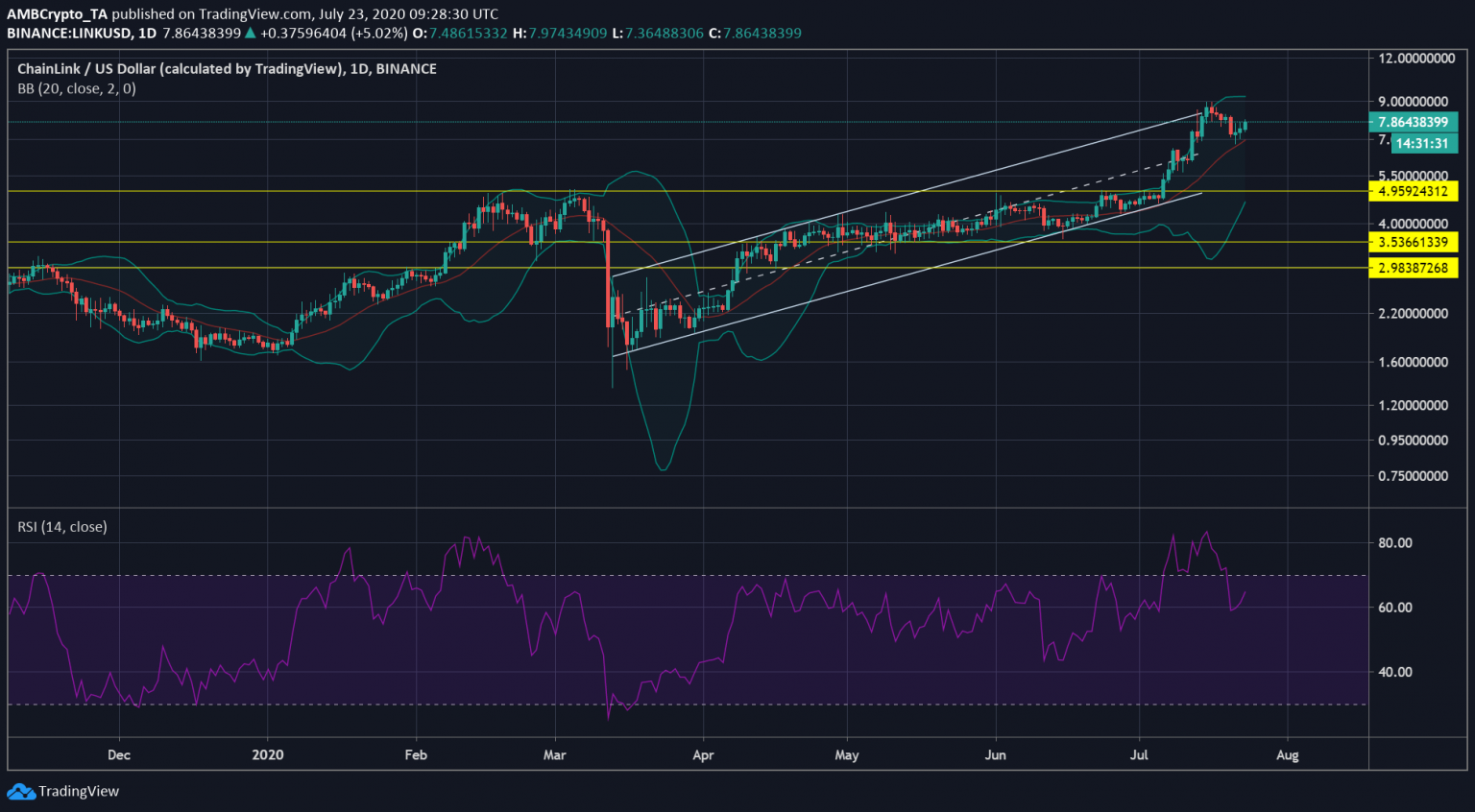Click the Jul label on the time axis
This screenshot has width=1475, height=812.
point(1139,755)
